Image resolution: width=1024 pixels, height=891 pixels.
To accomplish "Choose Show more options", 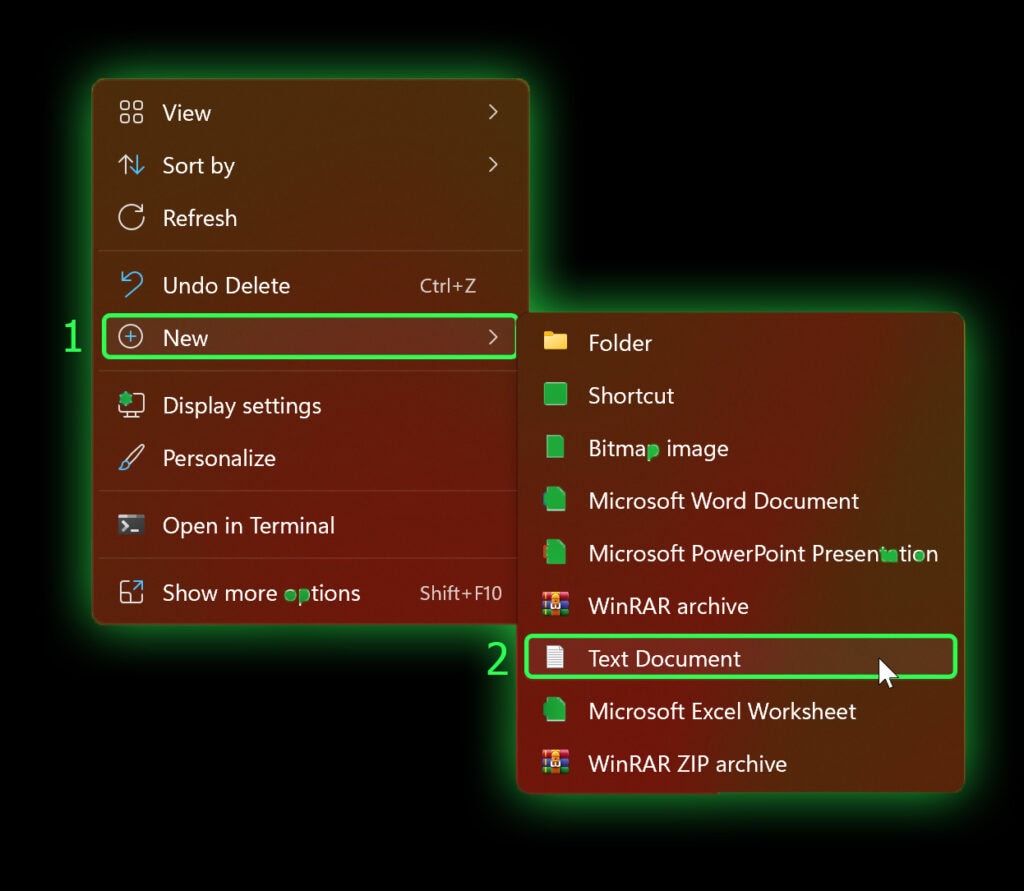I will (308, 592).
